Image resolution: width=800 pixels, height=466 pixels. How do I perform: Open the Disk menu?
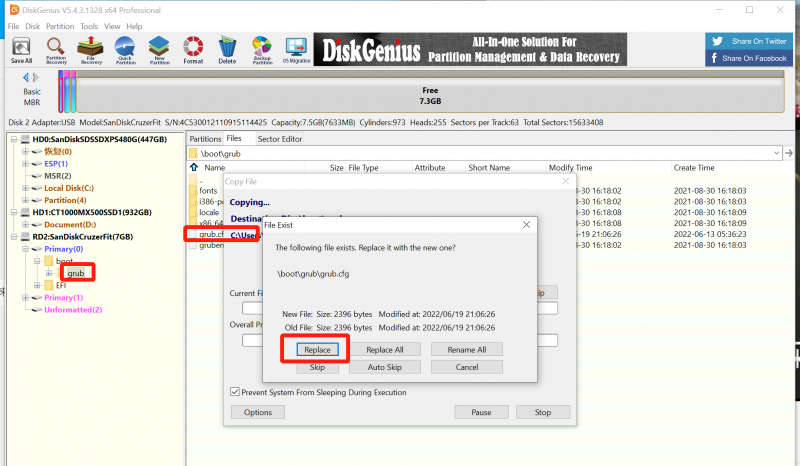pos(33,26)
